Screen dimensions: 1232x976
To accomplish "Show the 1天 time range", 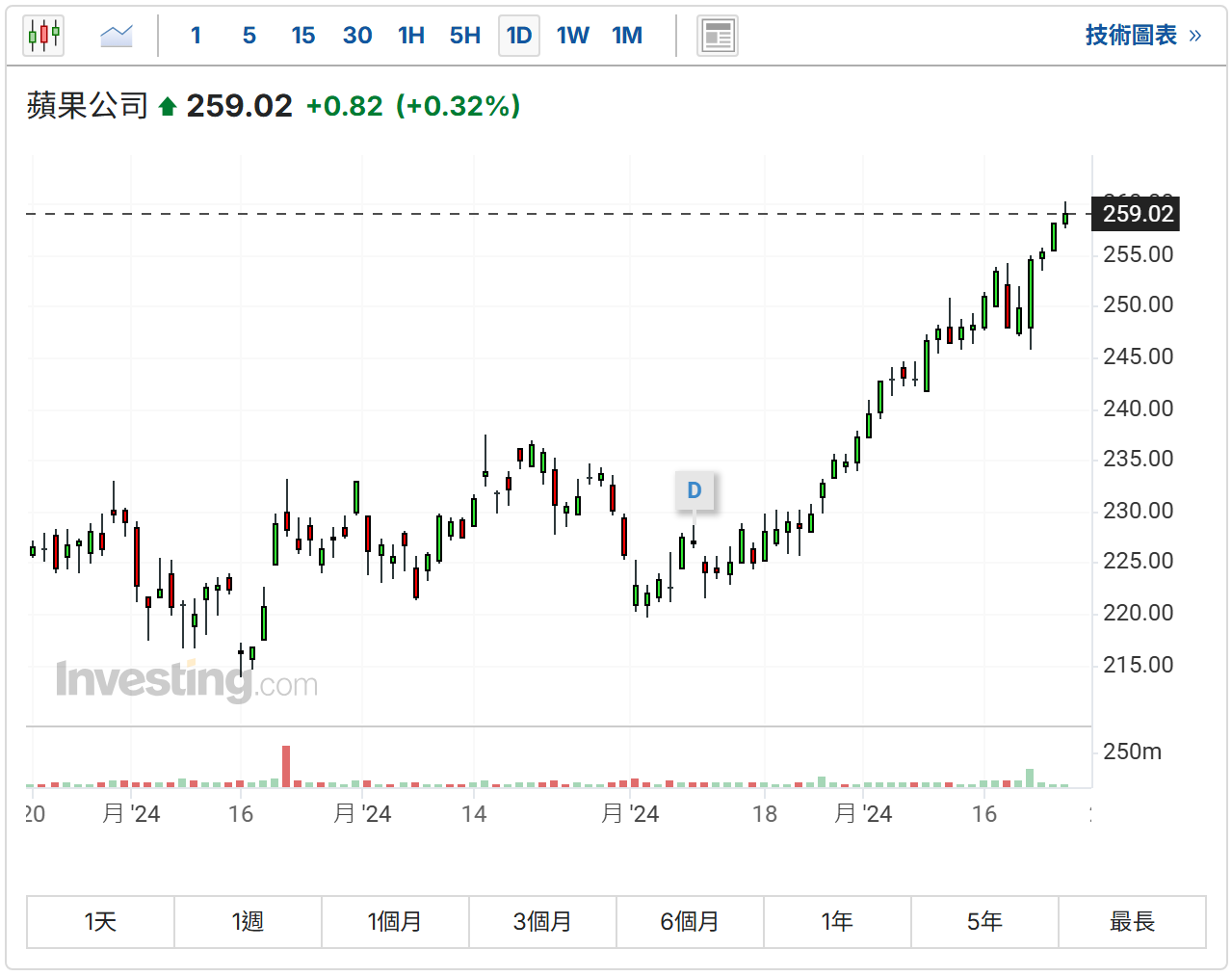I will click(100, 922).
